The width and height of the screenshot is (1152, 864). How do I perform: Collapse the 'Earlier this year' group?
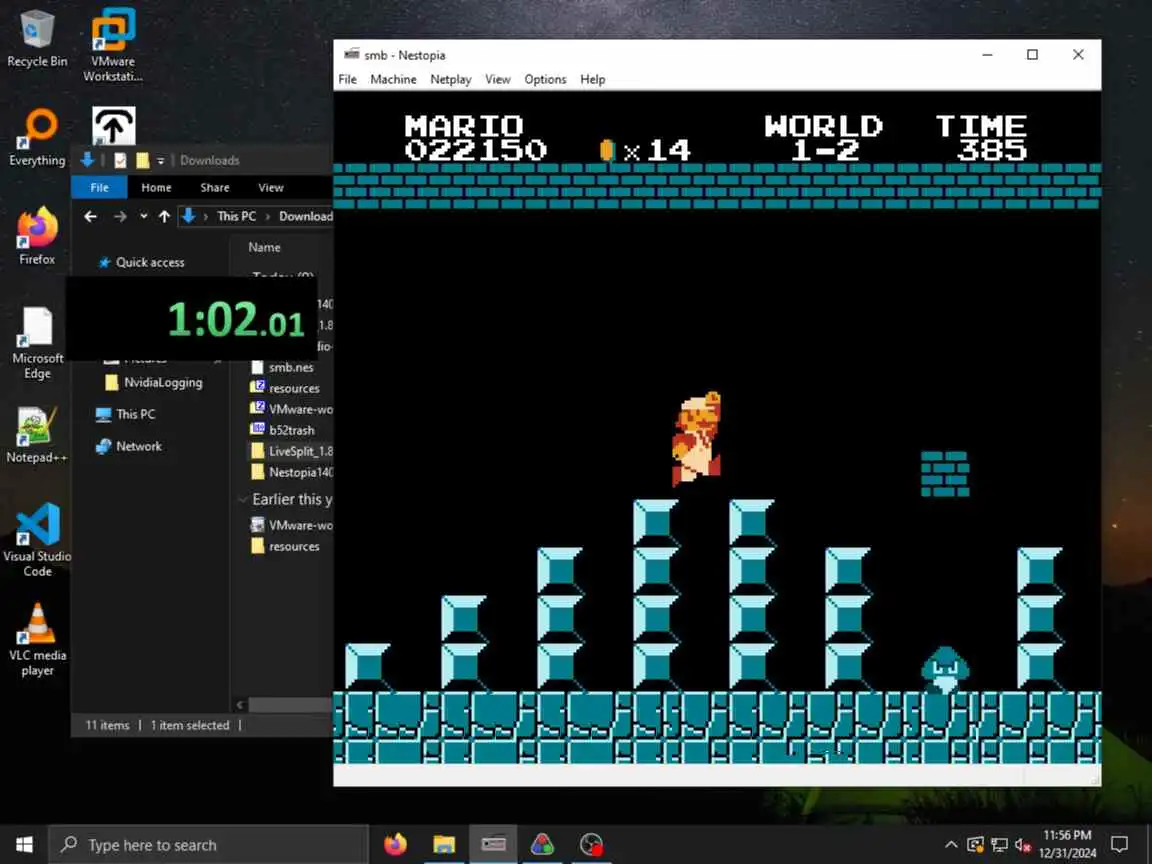pos(242,500)
